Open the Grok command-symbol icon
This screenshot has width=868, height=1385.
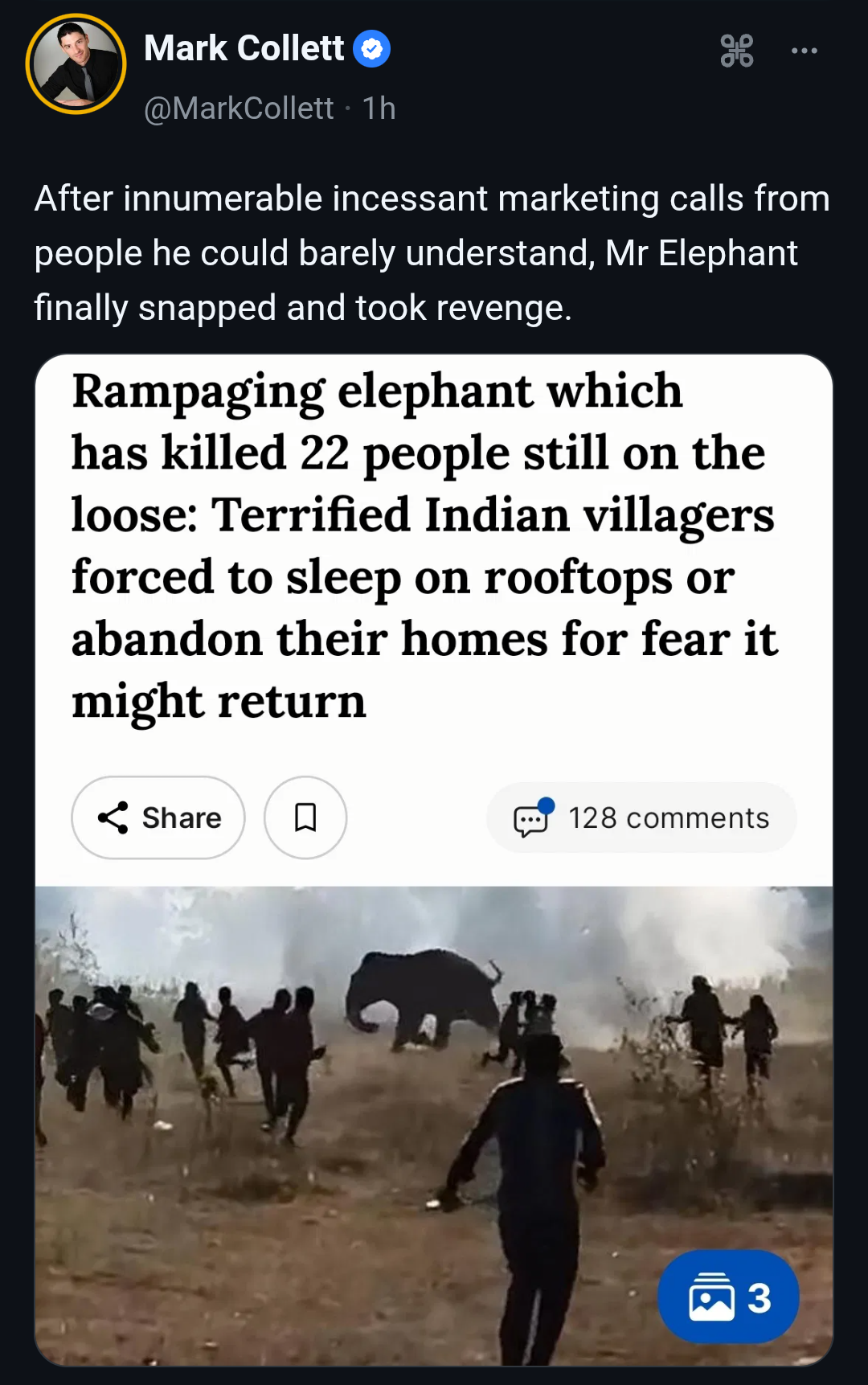click(736, 51)
